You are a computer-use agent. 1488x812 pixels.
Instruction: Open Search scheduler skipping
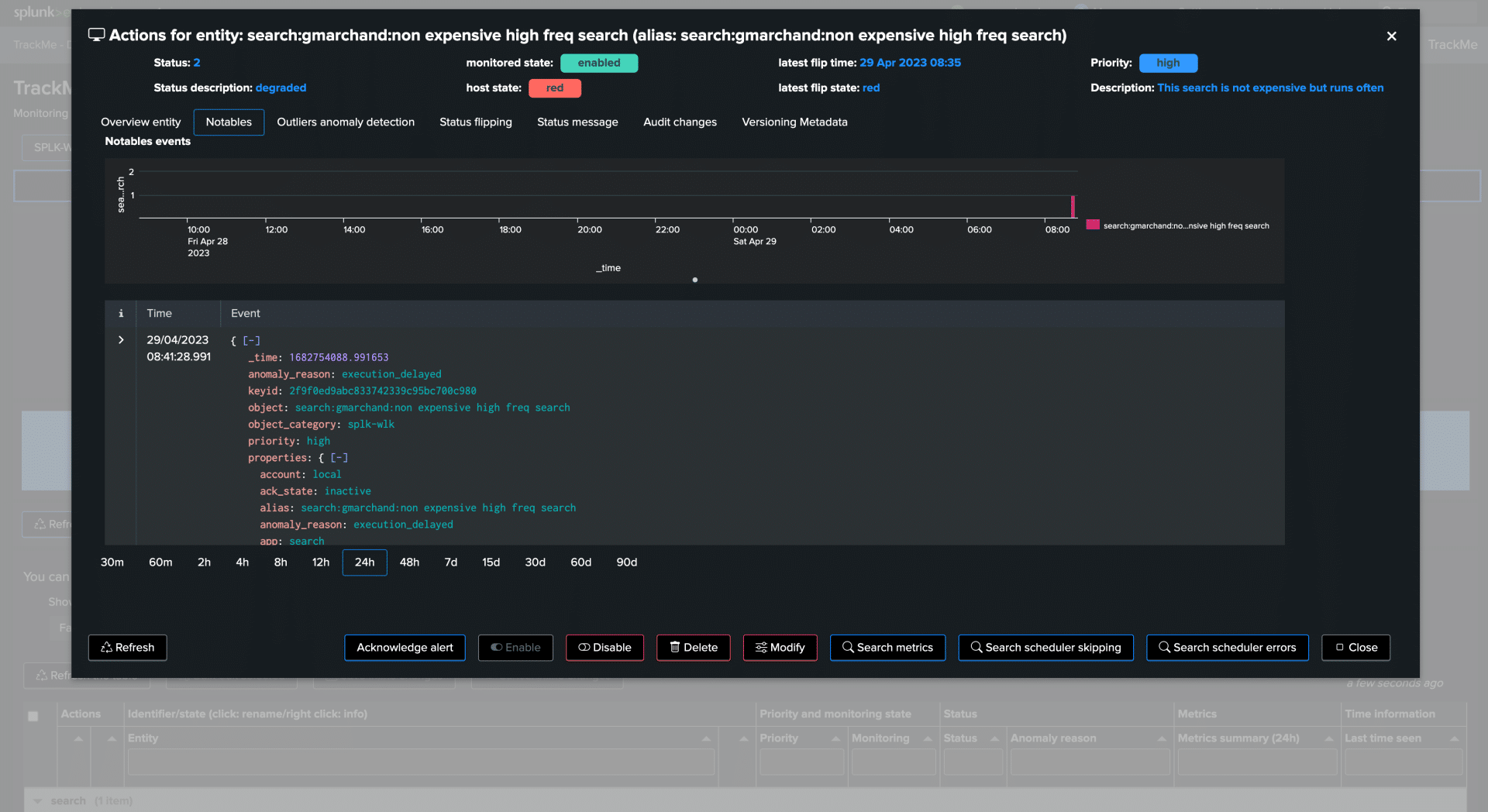1045,648
